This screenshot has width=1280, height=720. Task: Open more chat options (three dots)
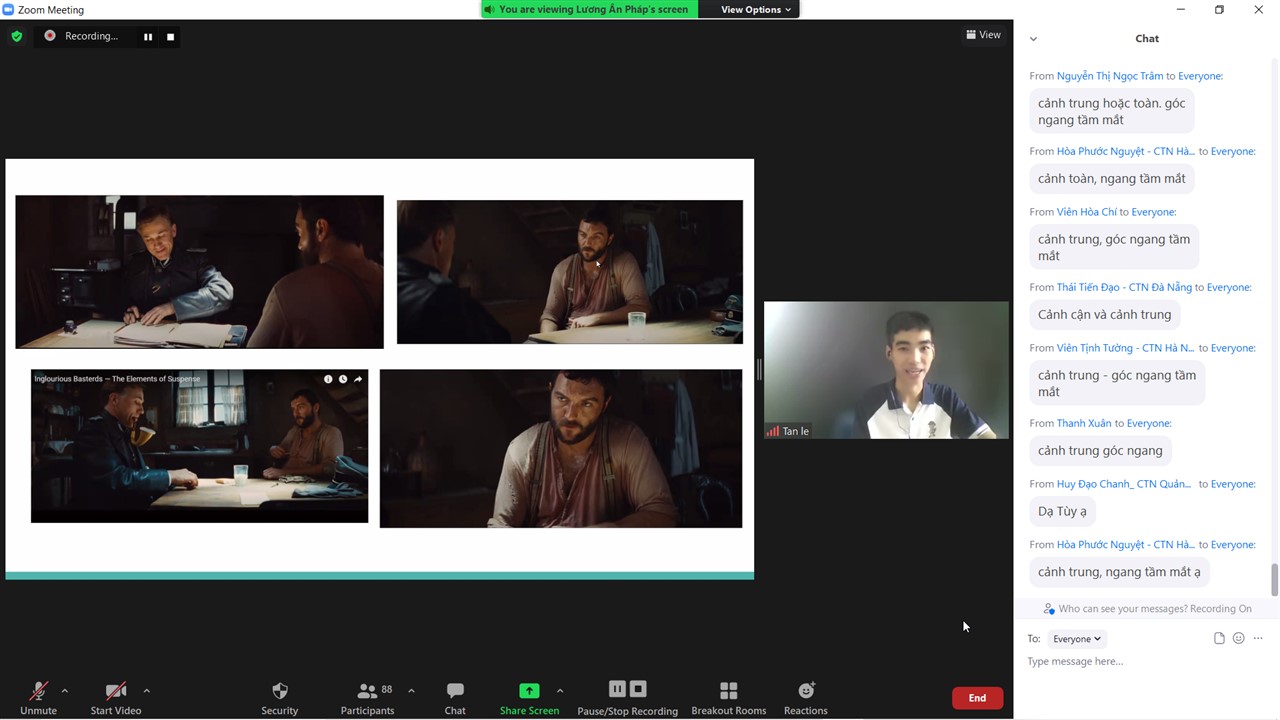[1258, 638]
